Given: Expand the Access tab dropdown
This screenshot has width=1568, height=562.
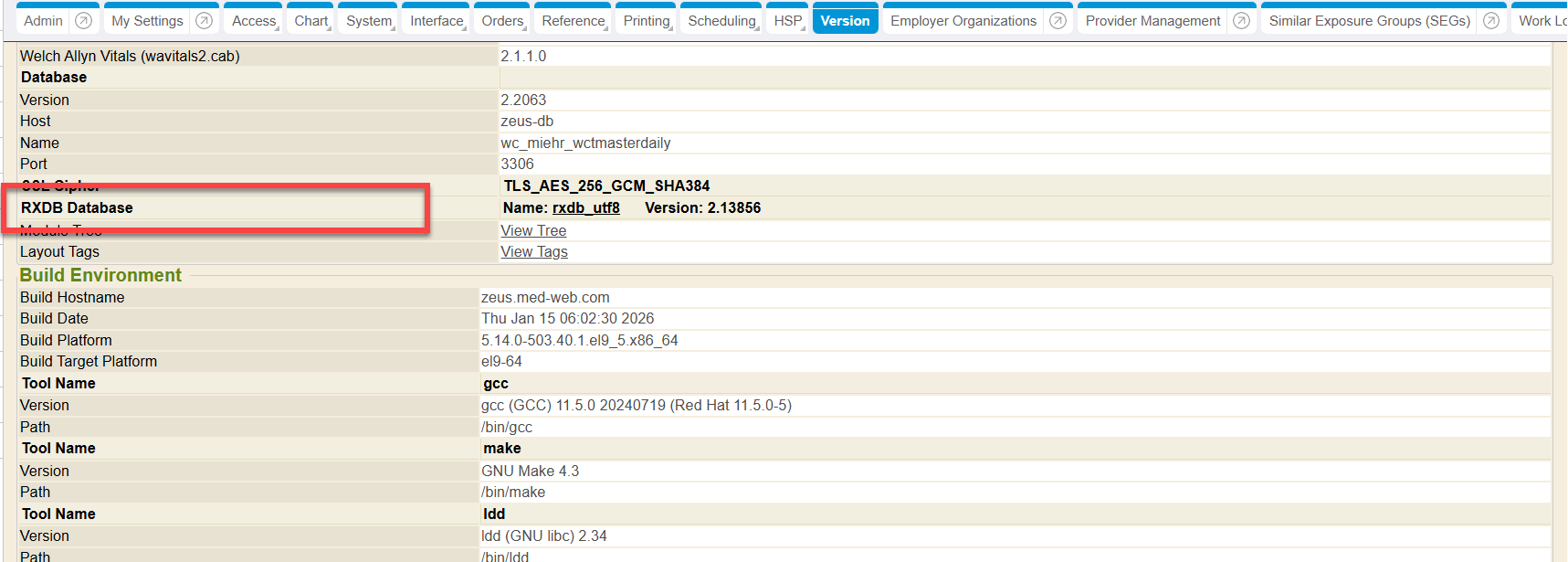Looking at the screenshot, I should click(254, 21).
